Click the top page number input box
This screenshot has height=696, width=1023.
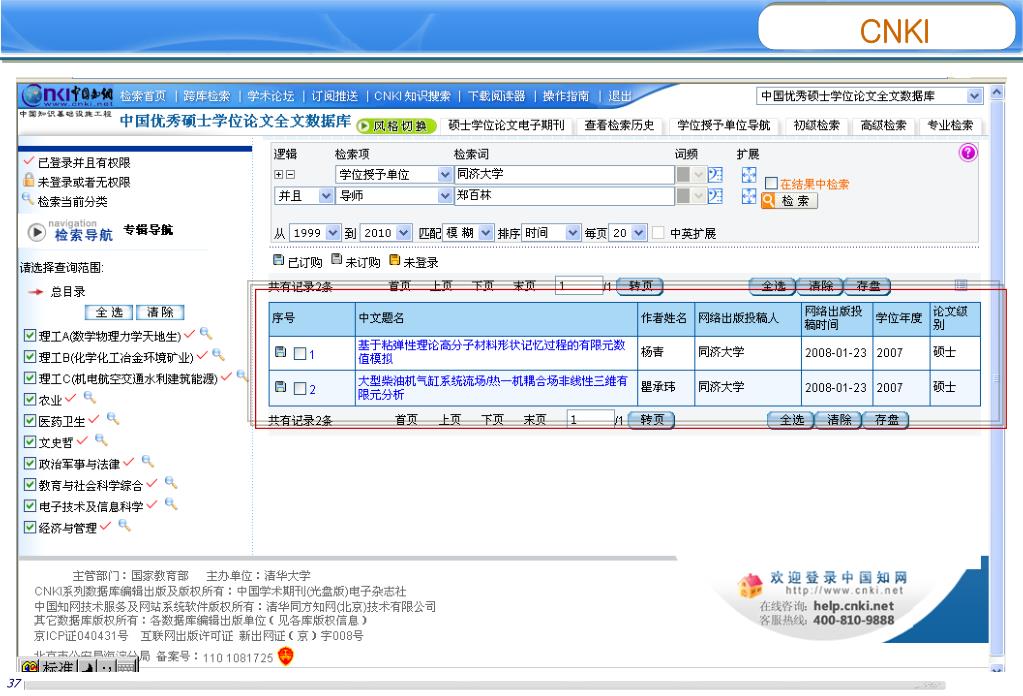(x=578, y=285)
